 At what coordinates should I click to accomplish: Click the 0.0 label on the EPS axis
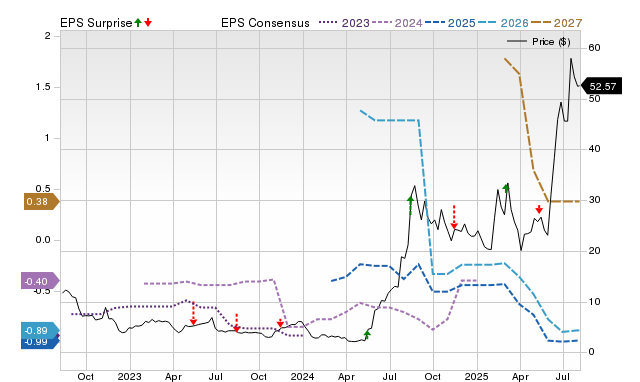pyautogui.click(x=42, y=240)
